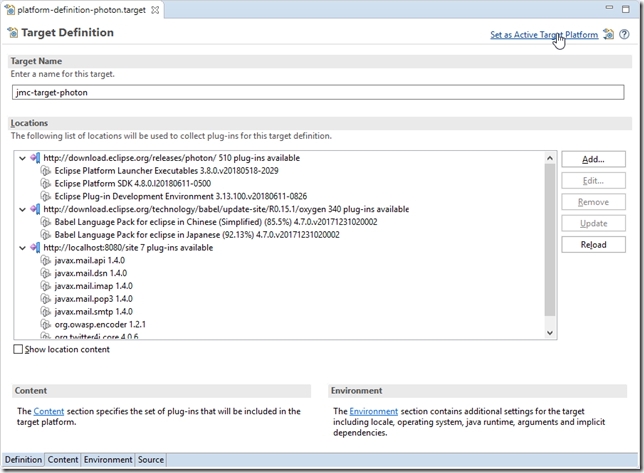Collapse the babel update-site location node
Viewport: 644px width, 473px height.
(x=23, y=209)
